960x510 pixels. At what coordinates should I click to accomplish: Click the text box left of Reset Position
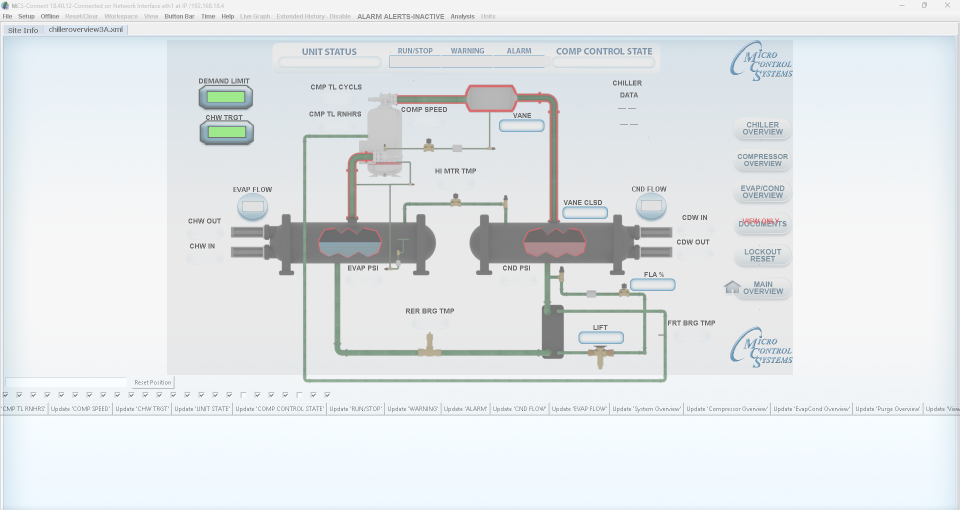coord(66,382)
